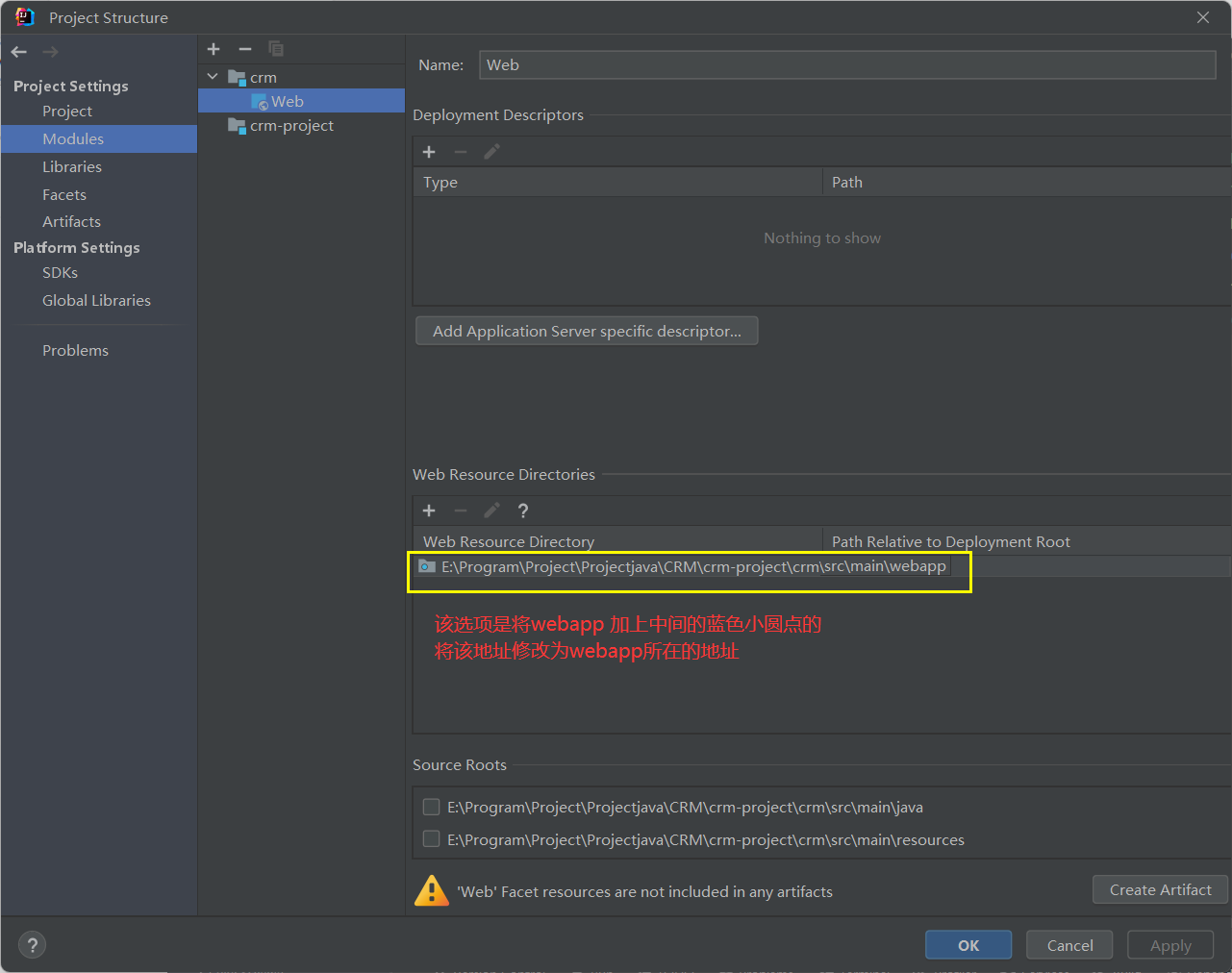Image resolution: width=1232 pixels, height=973 pixels.
Task: Edit deployment descriptor pencil icon
Action: (x=491, y=152)
